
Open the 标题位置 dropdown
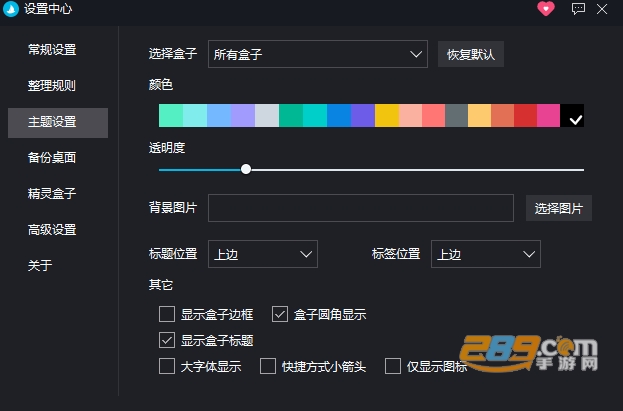tap(263, 254)
